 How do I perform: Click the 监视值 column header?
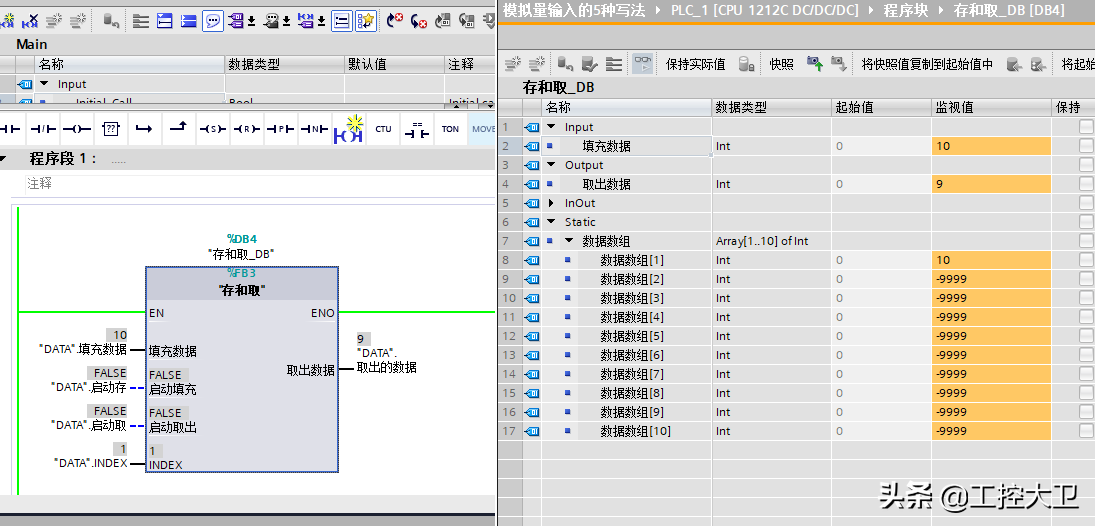[991, 108]
